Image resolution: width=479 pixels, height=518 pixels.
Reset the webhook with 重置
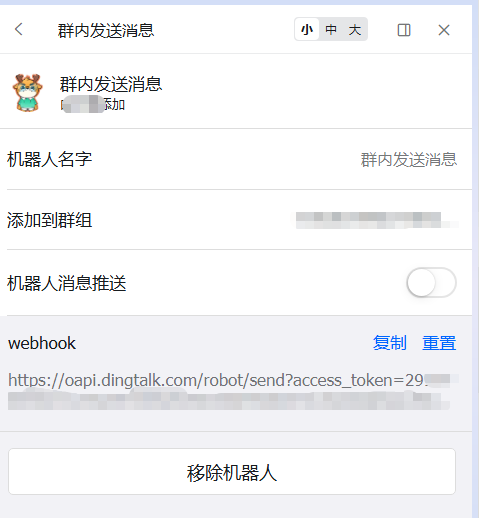439,343
